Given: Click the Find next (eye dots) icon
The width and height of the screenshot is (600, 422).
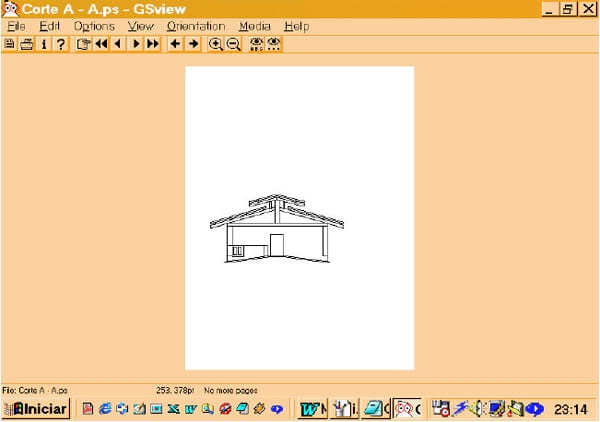Looking at the screenshot, I should coord(274,44).
